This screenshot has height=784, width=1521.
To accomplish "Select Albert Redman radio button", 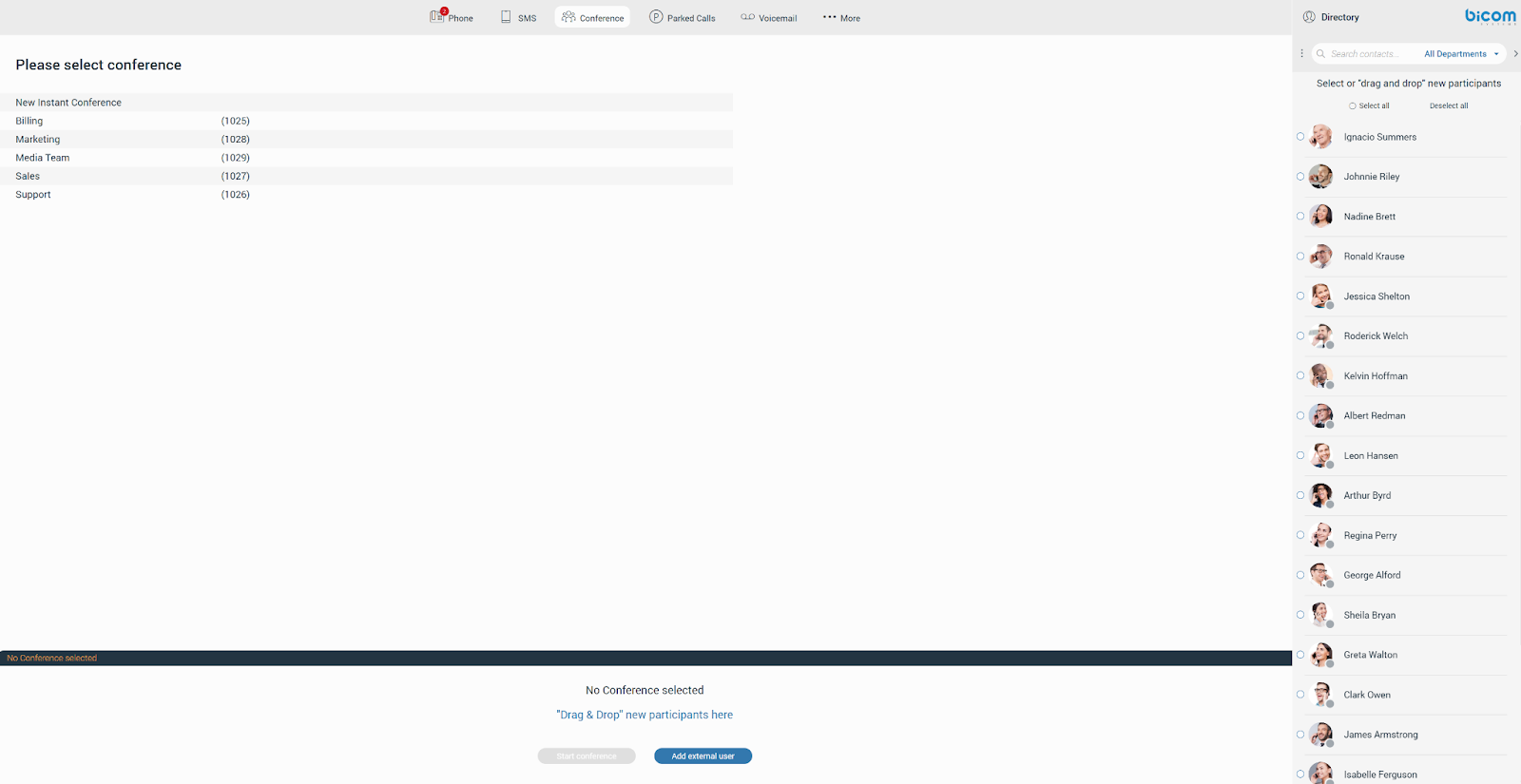I will (x=1300, y=416).
